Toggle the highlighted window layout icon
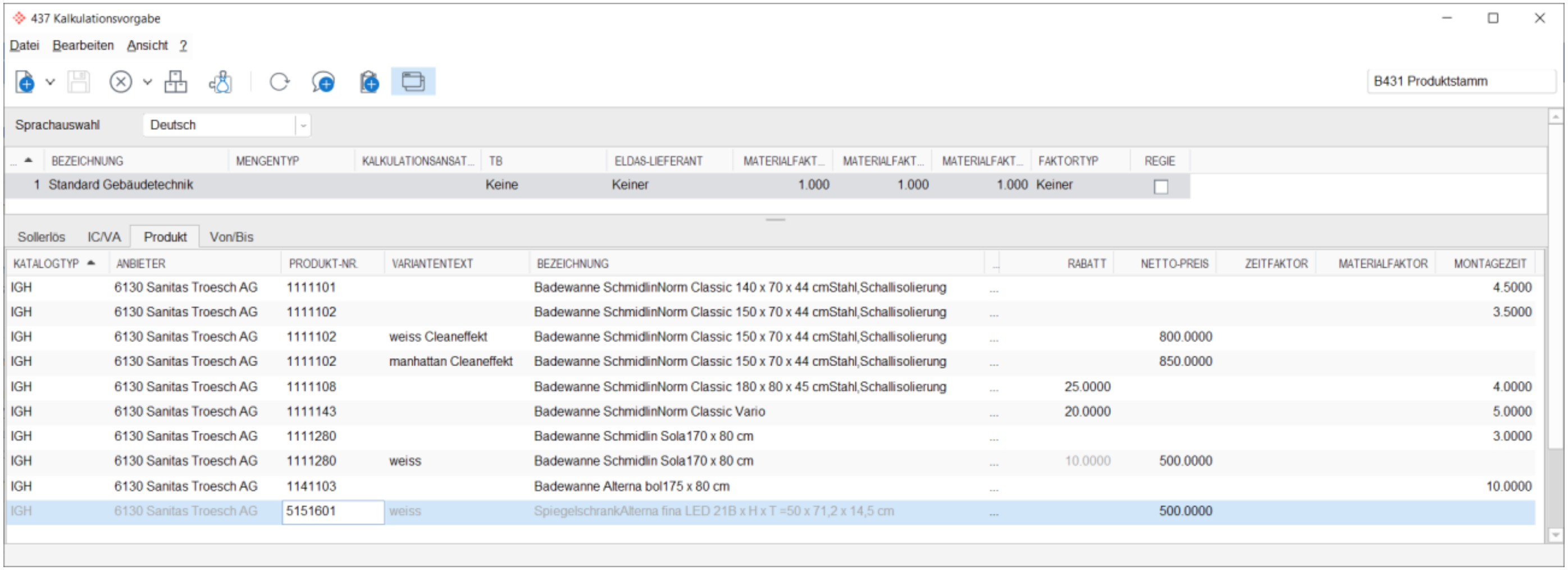This screenshot has height=570, width=1568. click(x=413, y=81)
